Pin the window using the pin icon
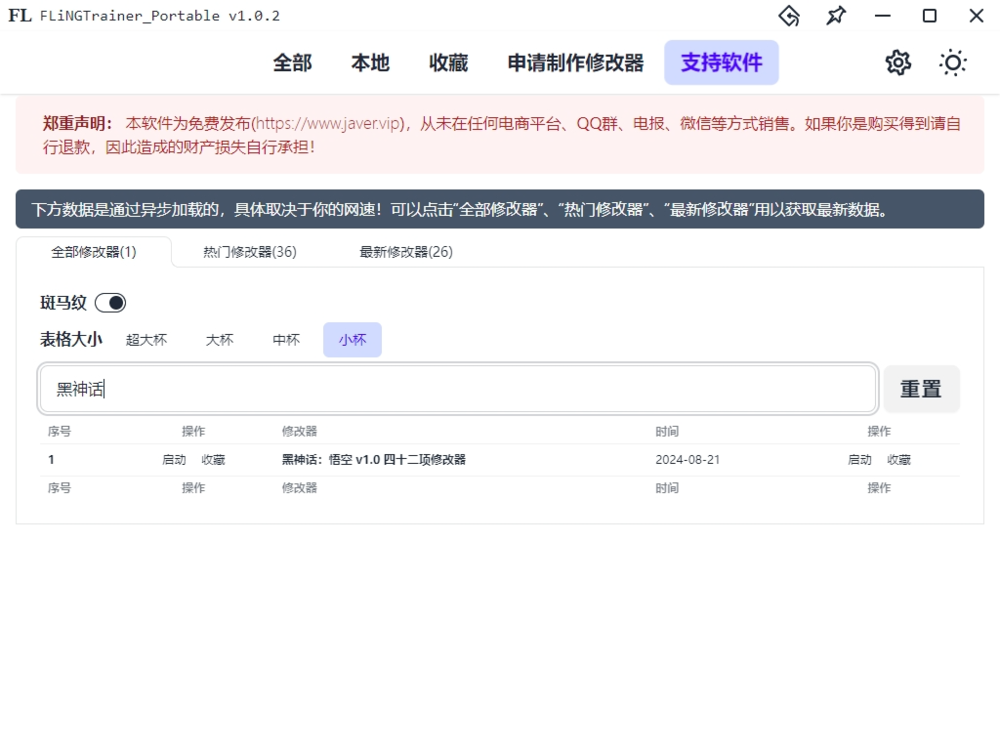Screen dimensions: 1000x750 pyautogui.click(x=835, y=16)
